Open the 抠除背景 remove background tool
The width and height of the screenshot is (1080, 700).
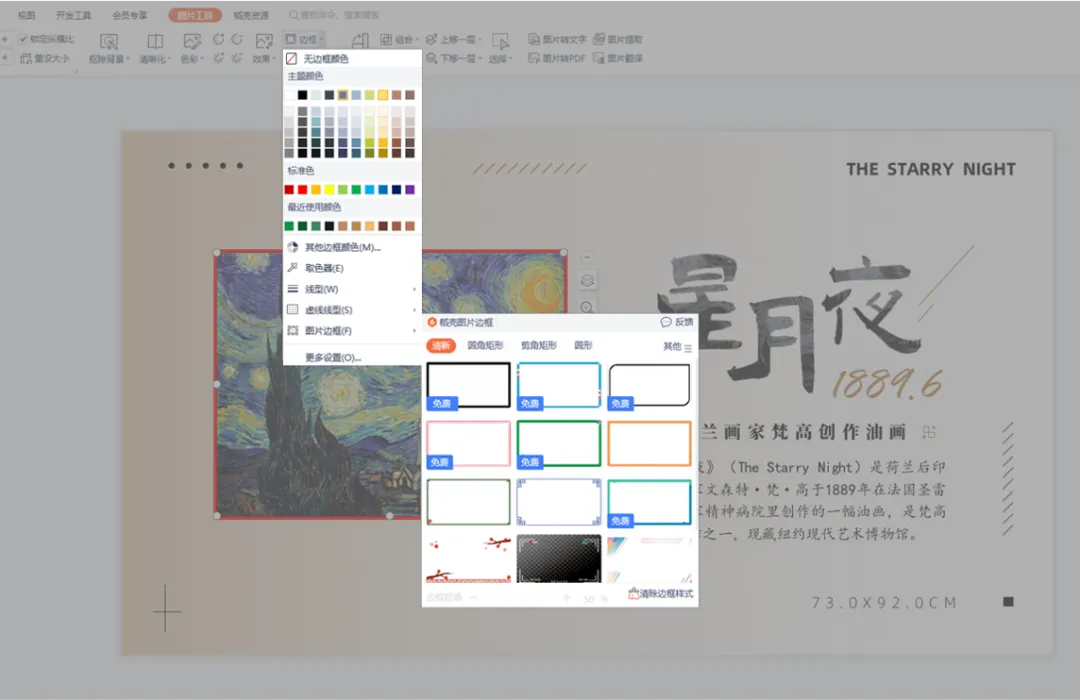tap(109, 49)
